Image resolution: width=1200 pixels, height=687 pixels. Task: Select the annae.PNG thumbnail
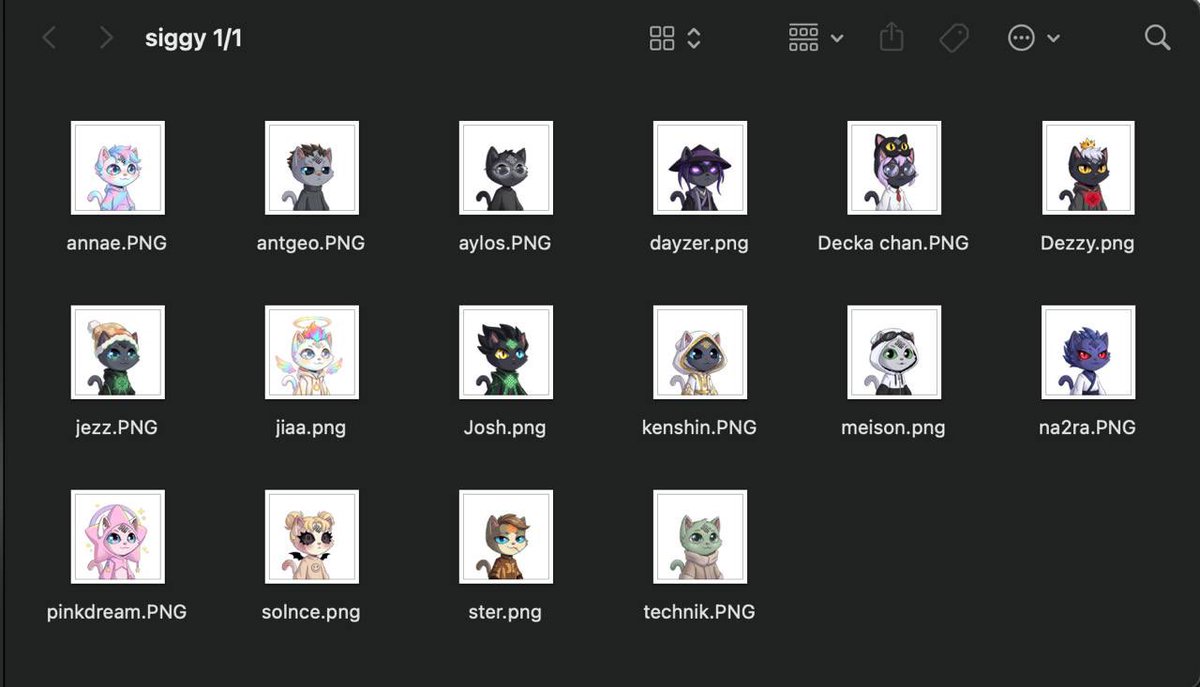(118, 168)
